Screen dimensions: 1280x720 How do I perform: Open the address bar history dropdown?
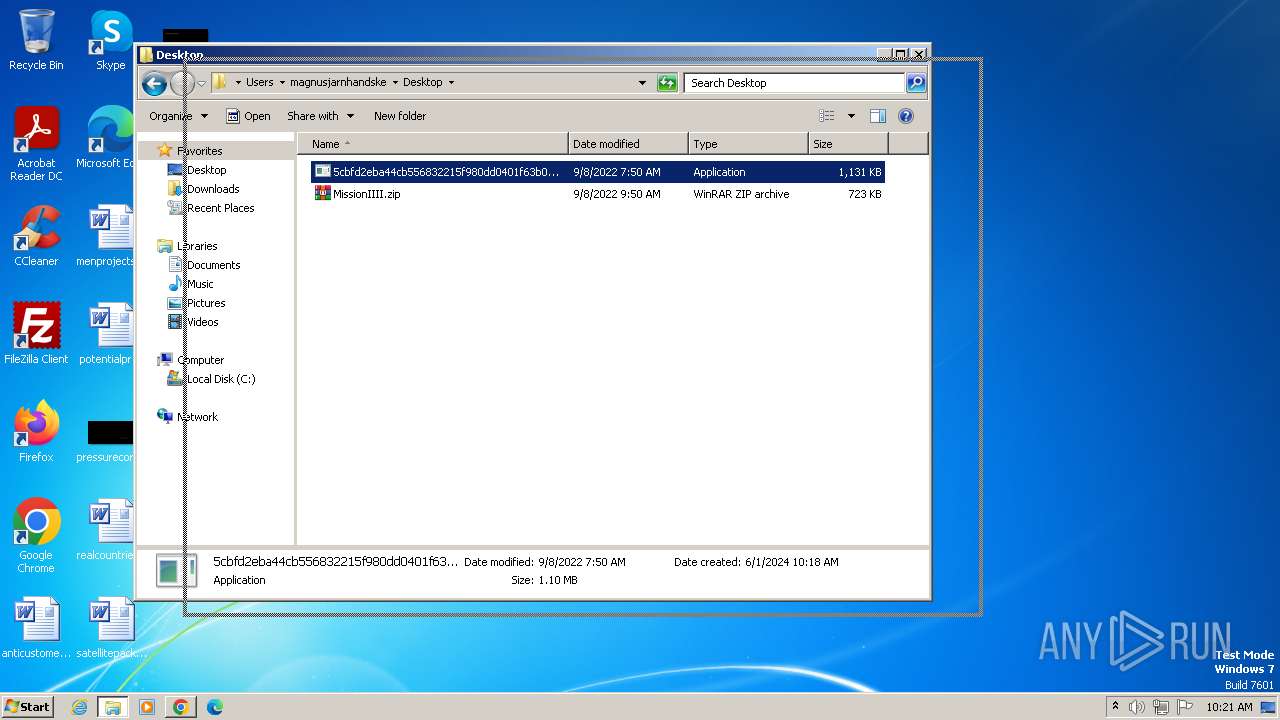642,83
